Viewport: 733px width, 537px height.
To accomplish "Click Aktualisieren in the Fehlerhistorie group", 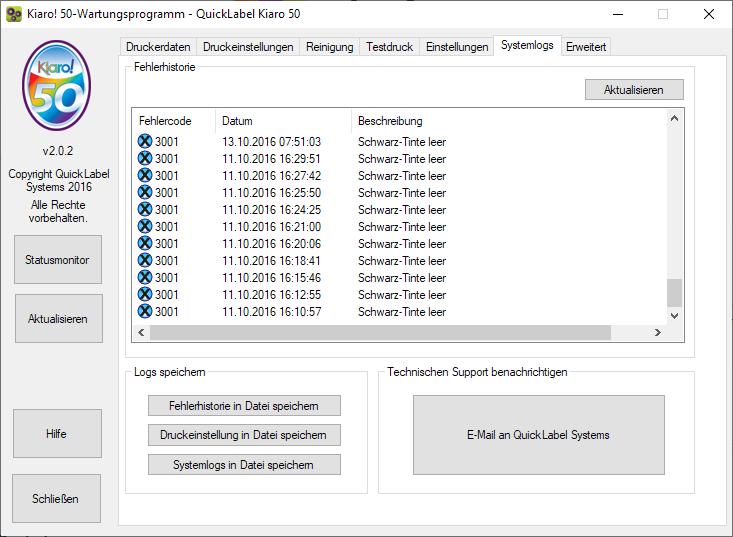I will (634, 90).
